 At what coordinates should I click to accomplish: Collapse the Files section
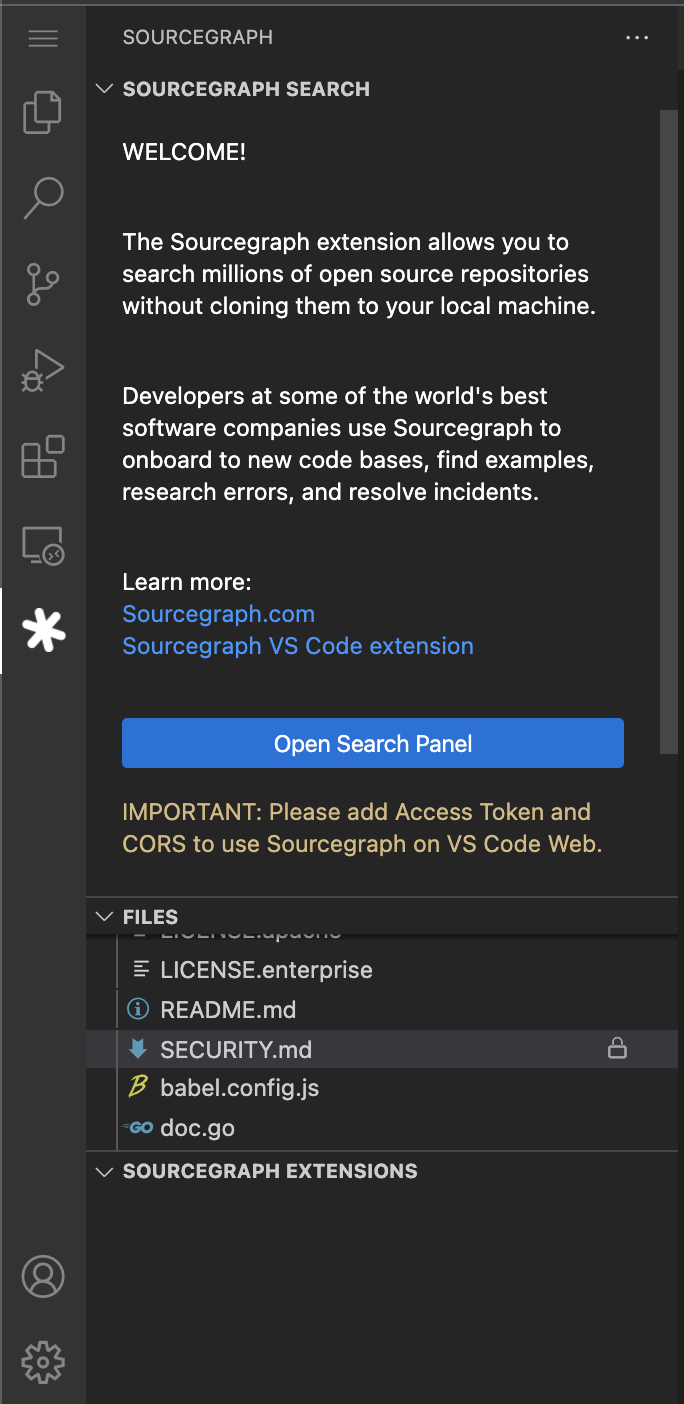104,917
